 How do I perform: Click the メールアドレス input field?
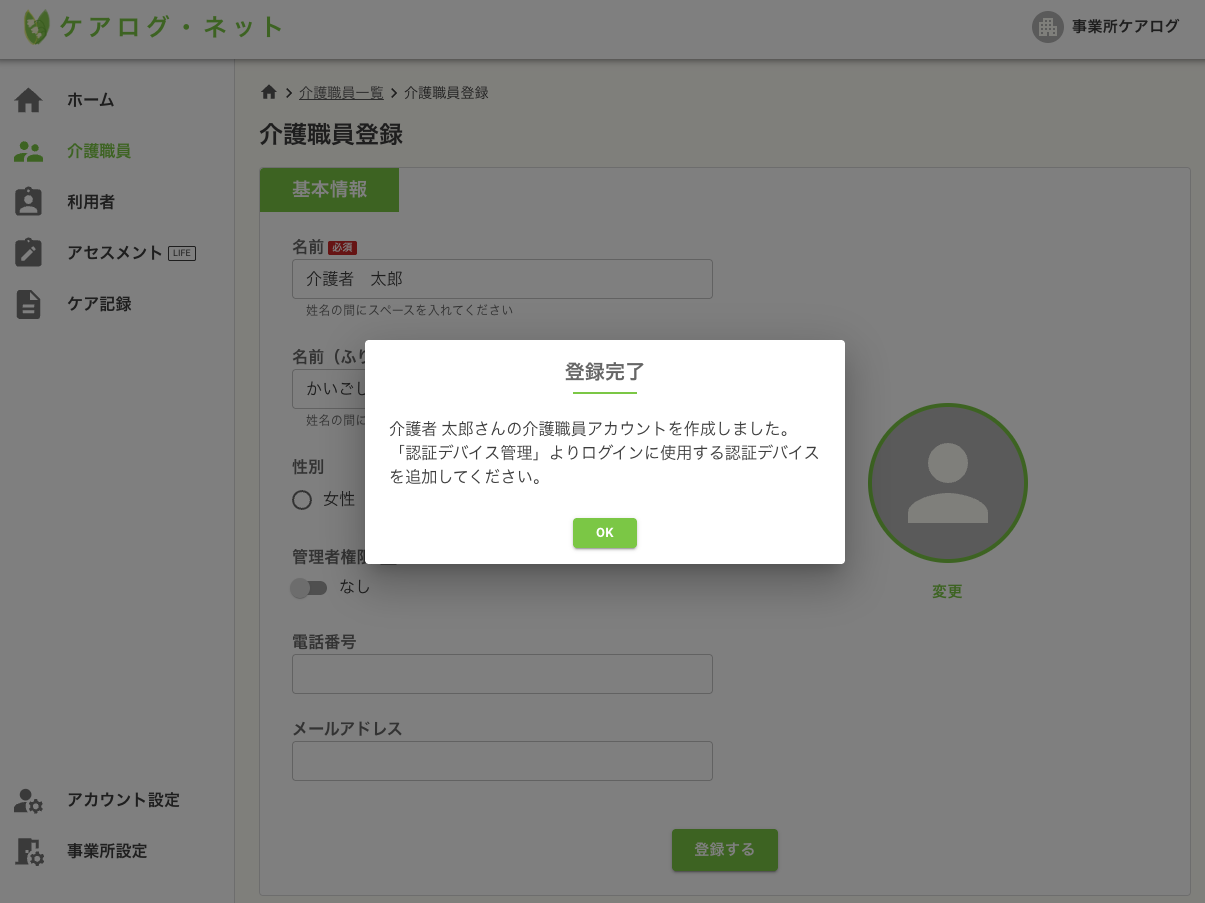(x=501, y=761)
